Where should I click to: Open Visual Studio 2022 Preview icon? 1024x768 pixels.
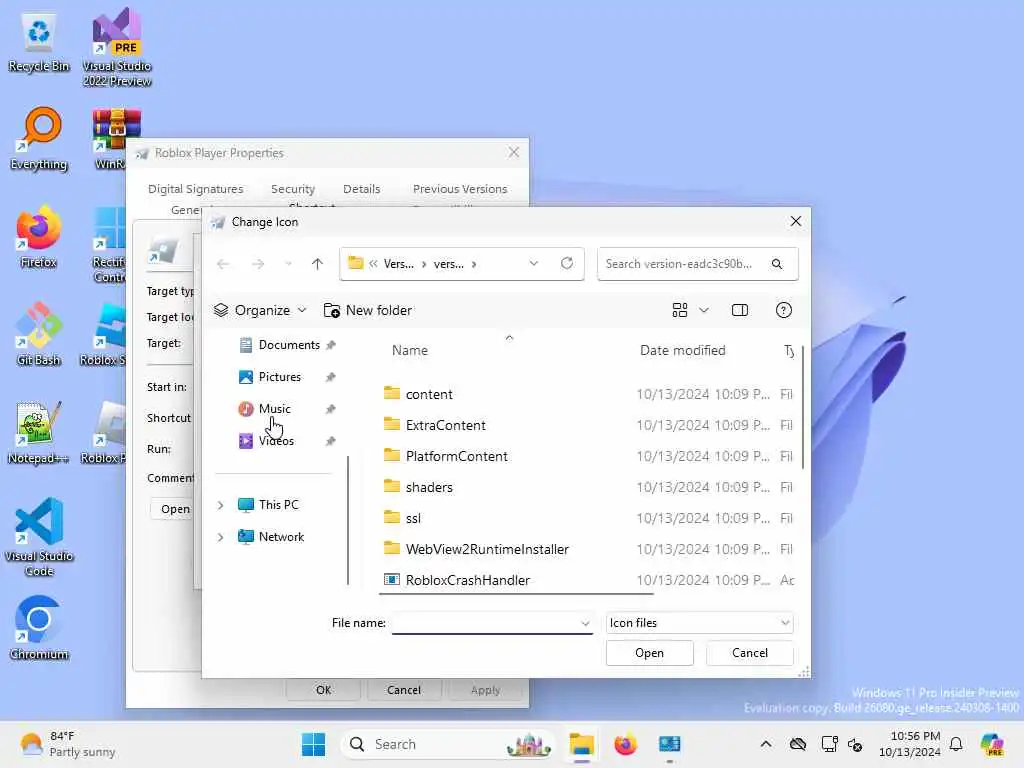pyautogui.click(x=117, y=47)
